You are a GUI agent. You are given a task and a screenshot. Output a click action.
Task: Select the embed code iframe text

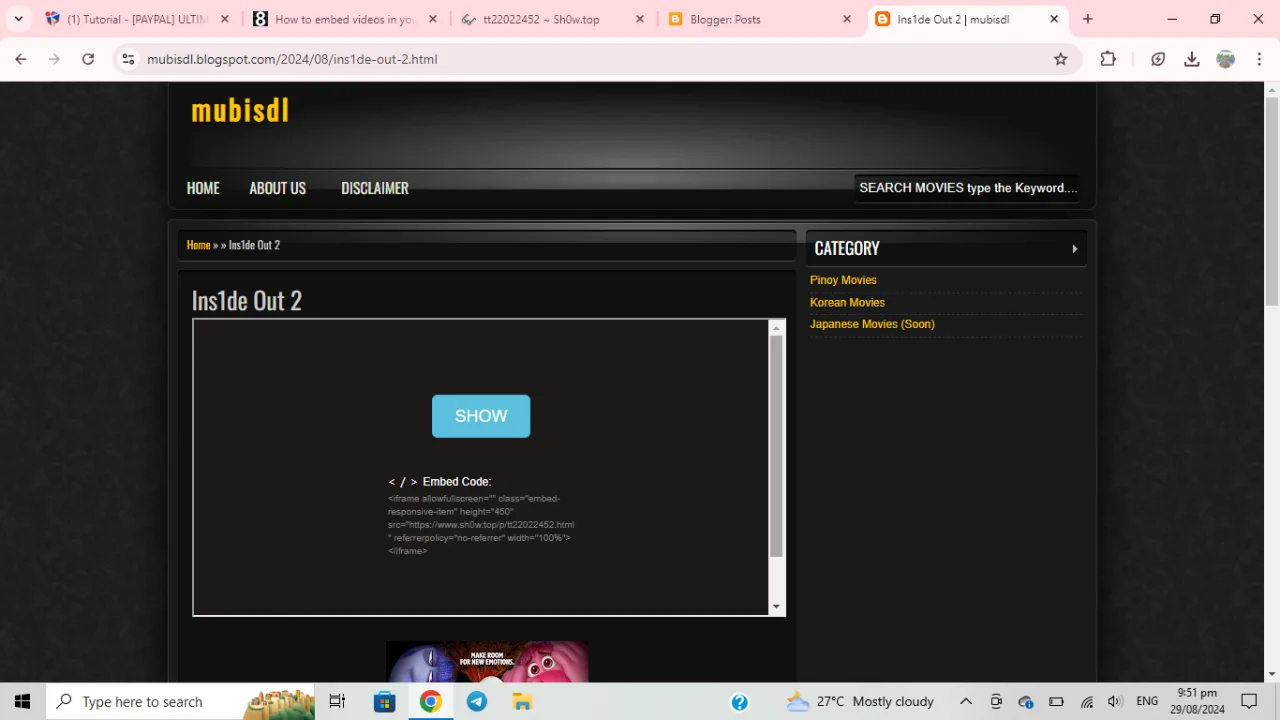coord(481,524)
